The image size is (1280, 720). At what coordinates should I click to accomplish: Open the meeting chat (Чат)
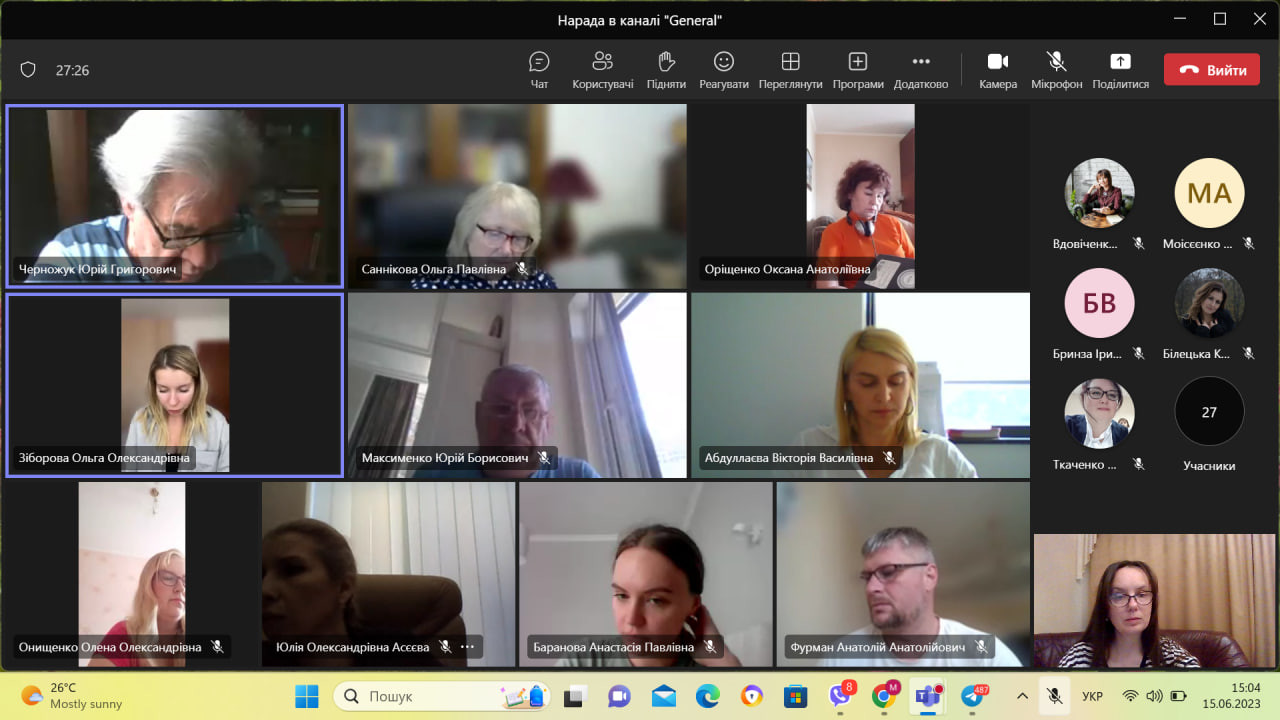(539, 70)
